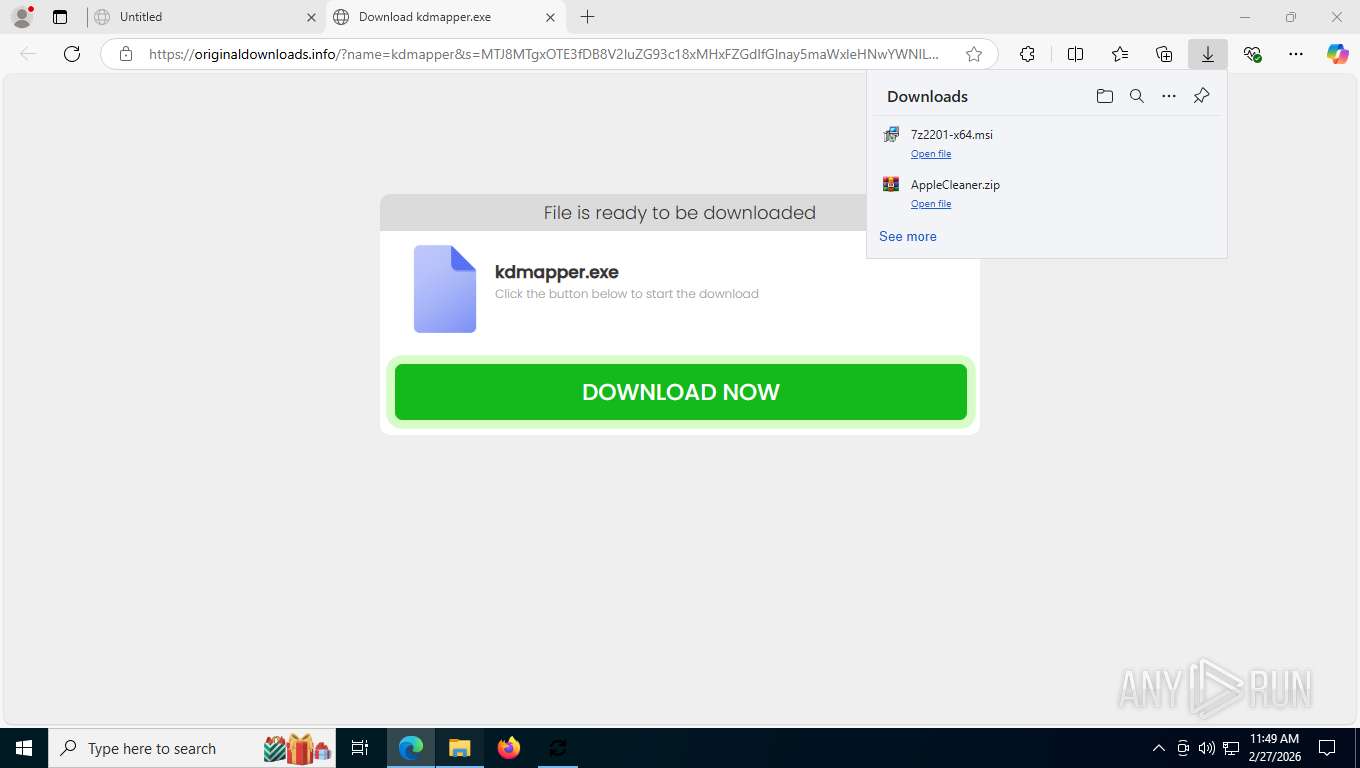Click Open file under 7z2201-x64.msi
Screen dimensions: 1360x768
pos(931,154)
